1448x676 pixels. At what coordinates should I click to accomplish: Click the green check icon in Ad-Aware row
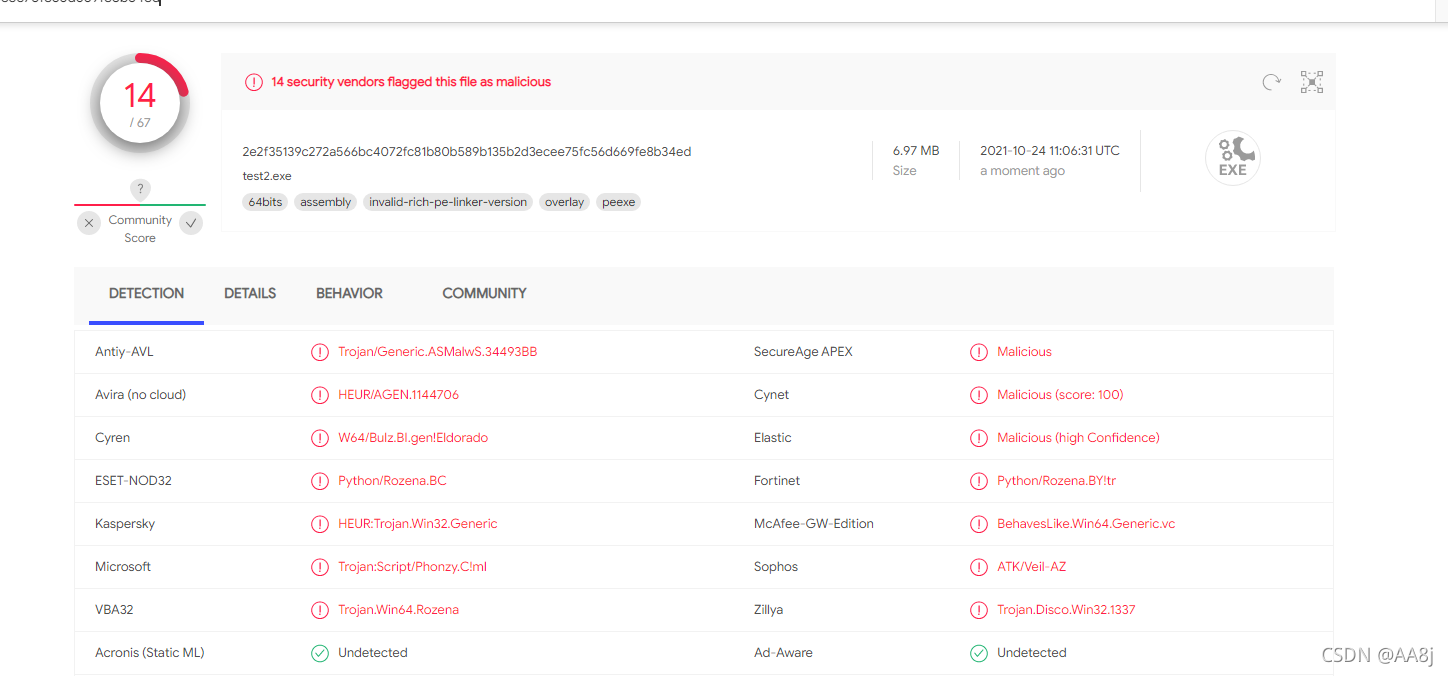click(979, 653)
